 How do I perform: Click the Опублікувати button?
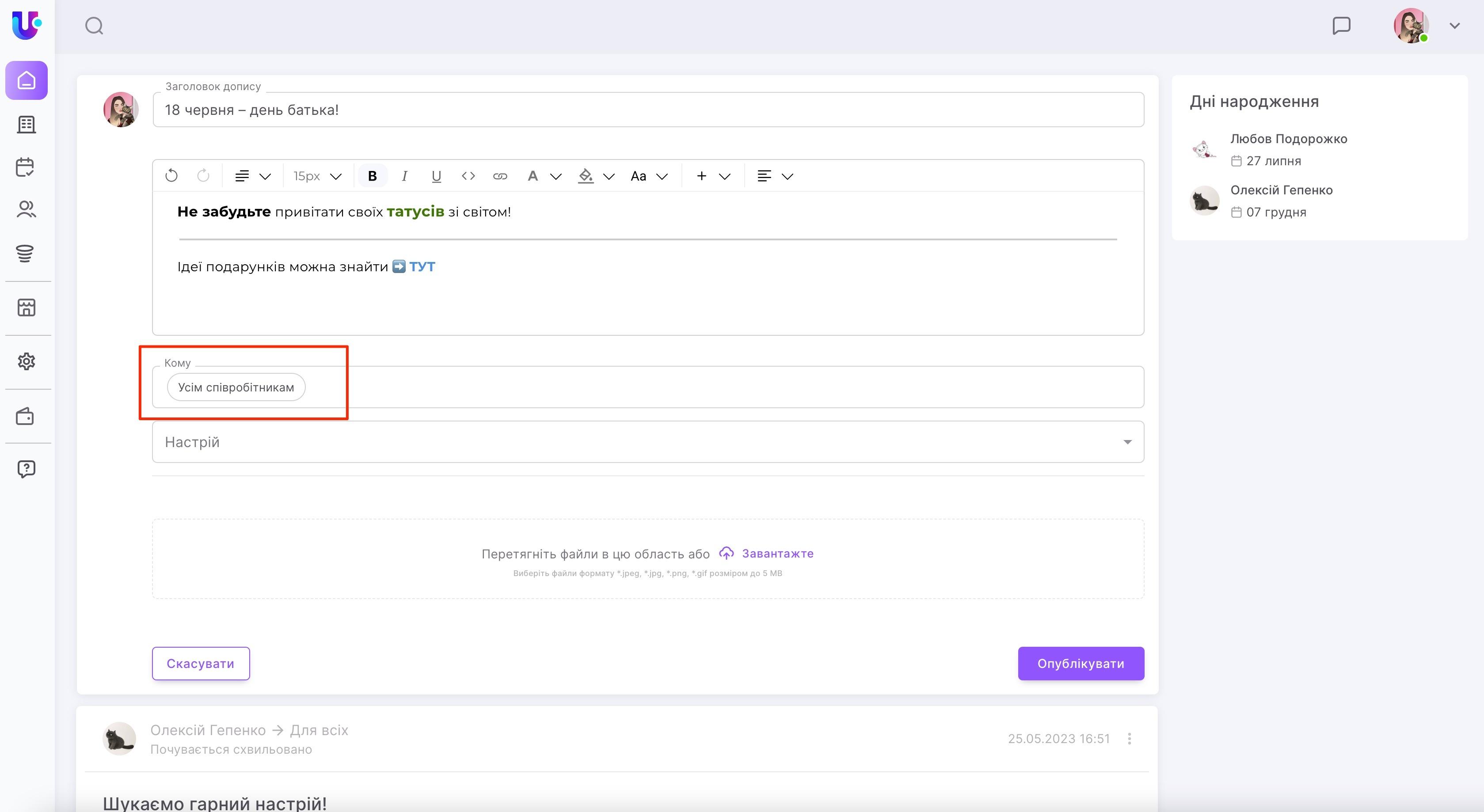[1080, 664]
